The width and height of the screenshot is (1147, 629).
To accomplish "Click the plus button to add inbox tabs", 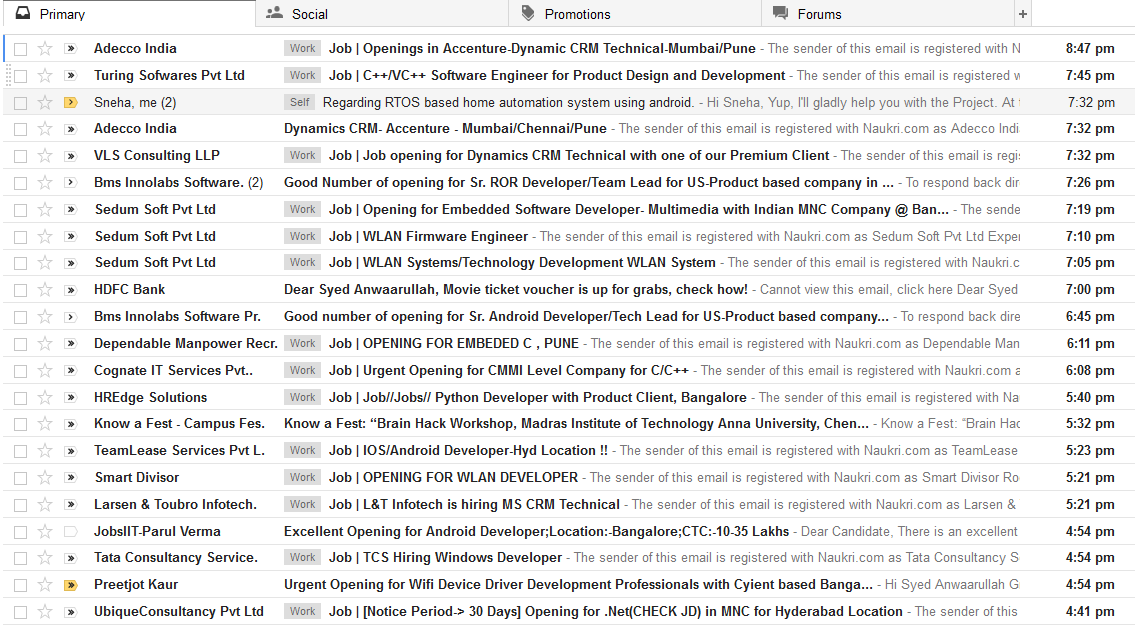I will pyautogui.click(x=1022, y=14).
